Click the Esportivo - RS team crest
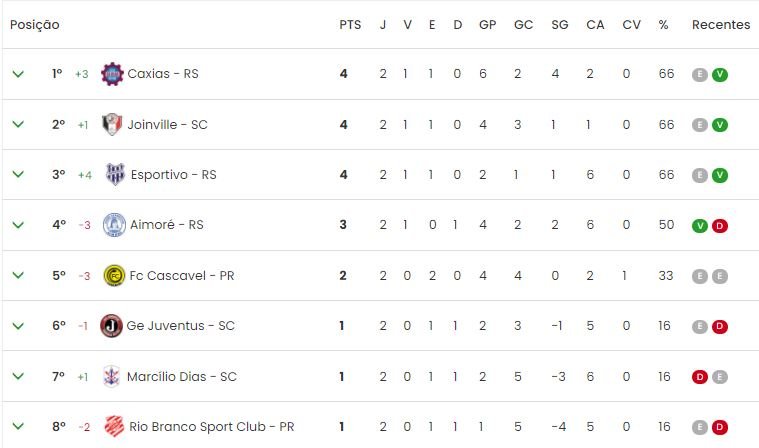 [x=115, y=174]
